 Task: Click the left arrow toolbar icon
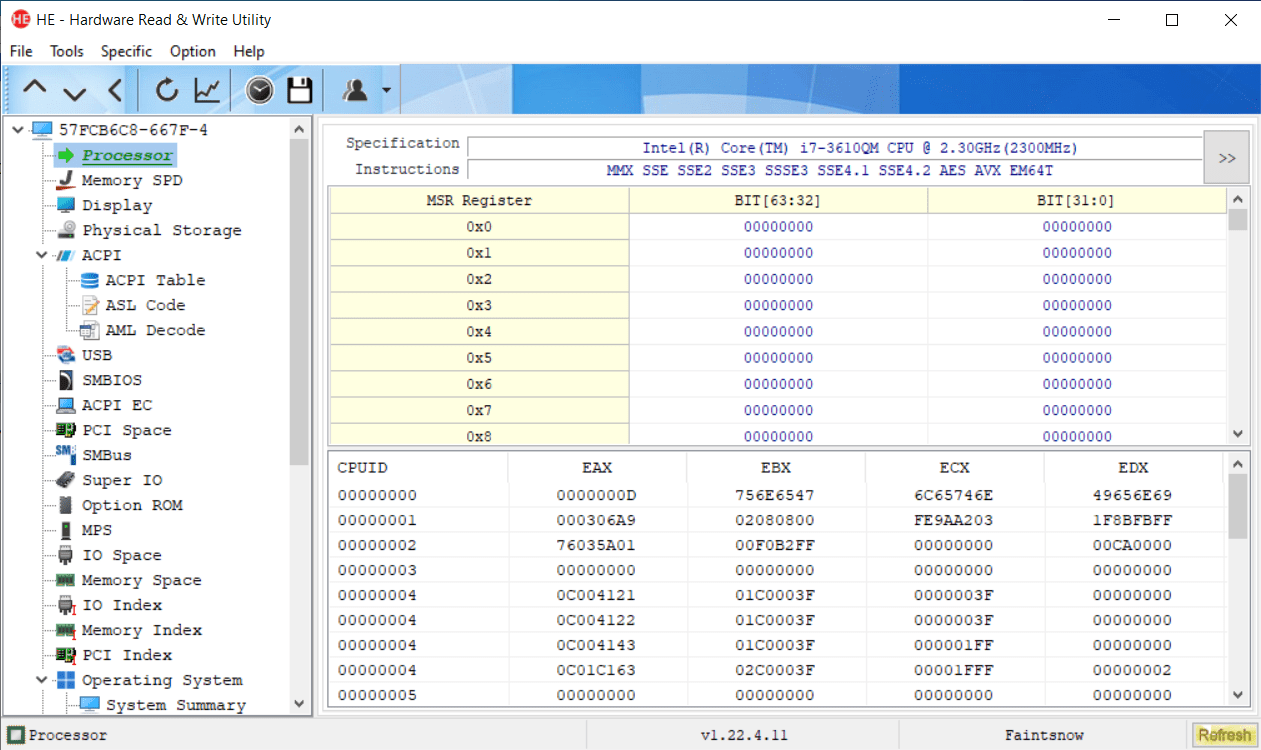[x=114, y=91]
